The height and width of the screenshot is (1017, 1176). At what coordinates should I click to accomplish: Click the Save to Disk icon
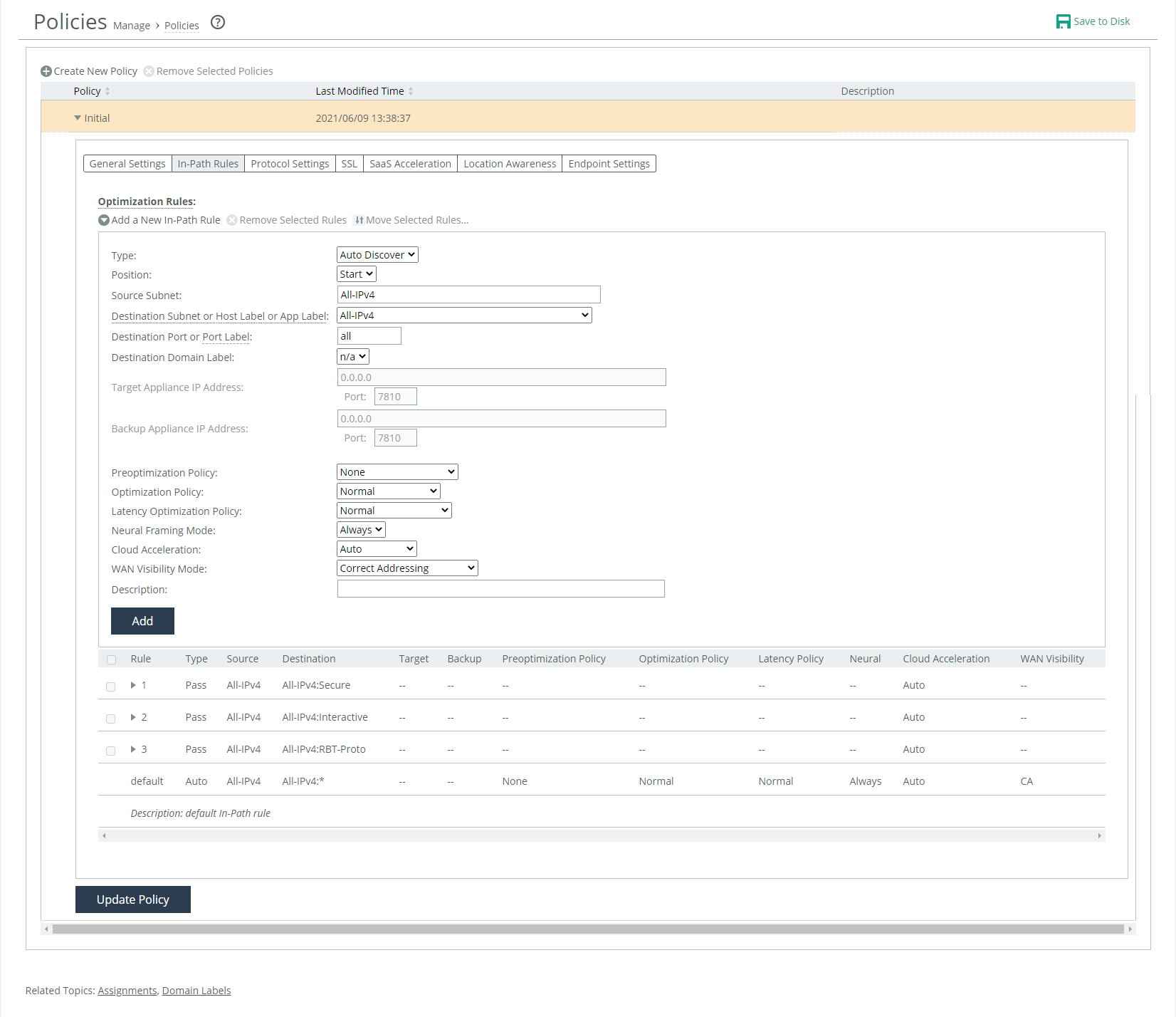tap(1063, 21)
